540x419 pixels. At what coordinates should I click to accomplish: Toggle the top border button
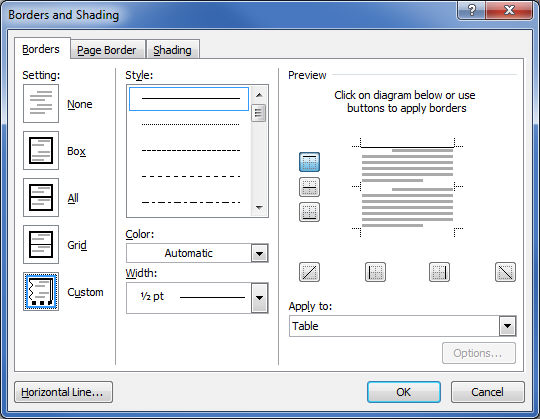309,162
